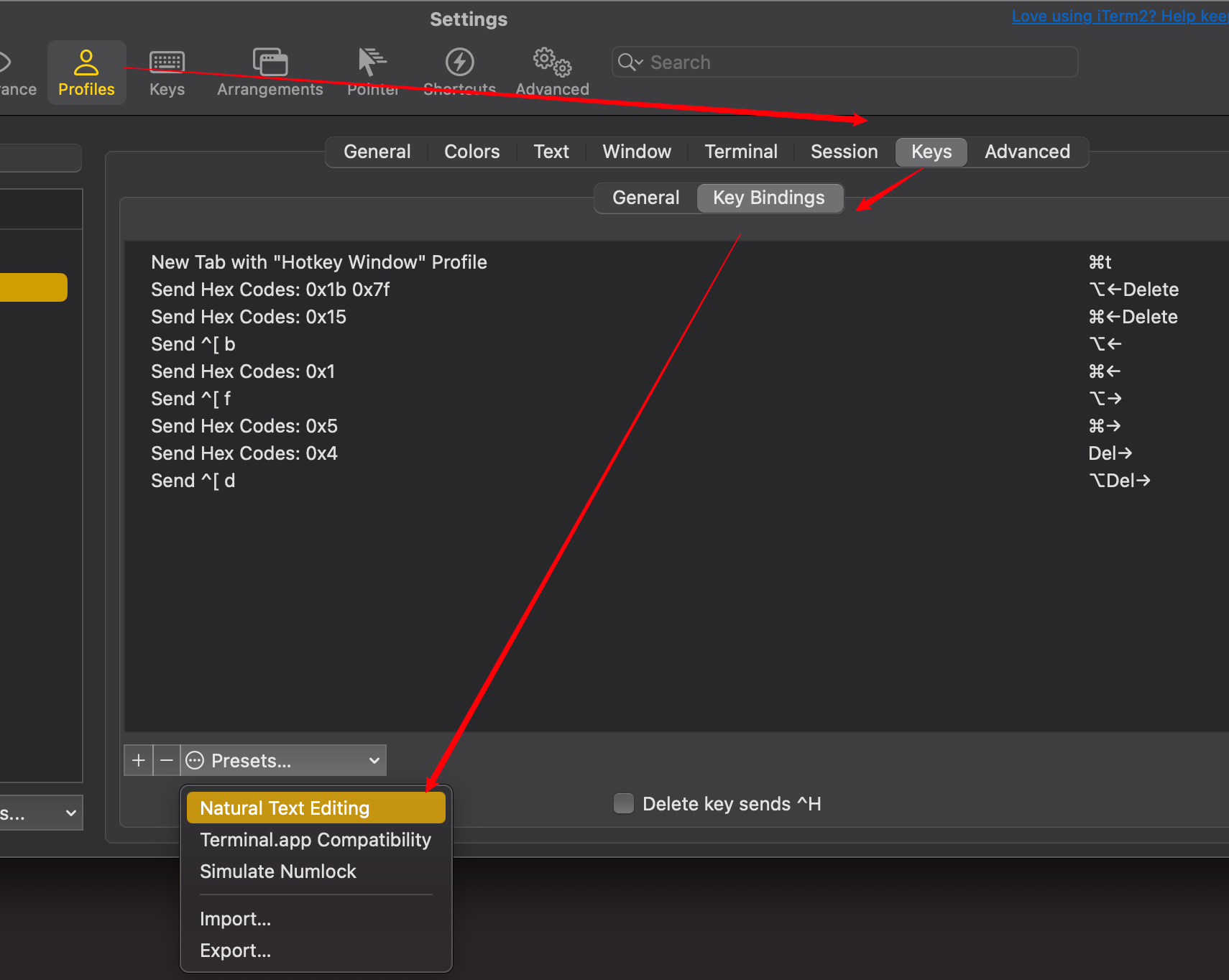Open the Shortcuts settings pane
Viewport: 1229px width, 980px height.
459,73
